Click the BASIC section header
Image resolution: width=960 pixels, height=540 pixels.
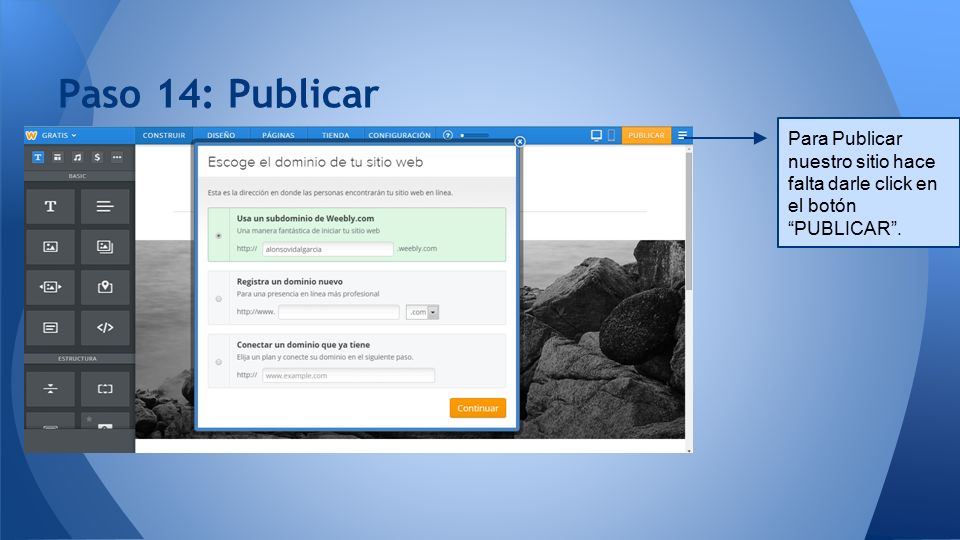pyautogui.click(x=77, y=176)
